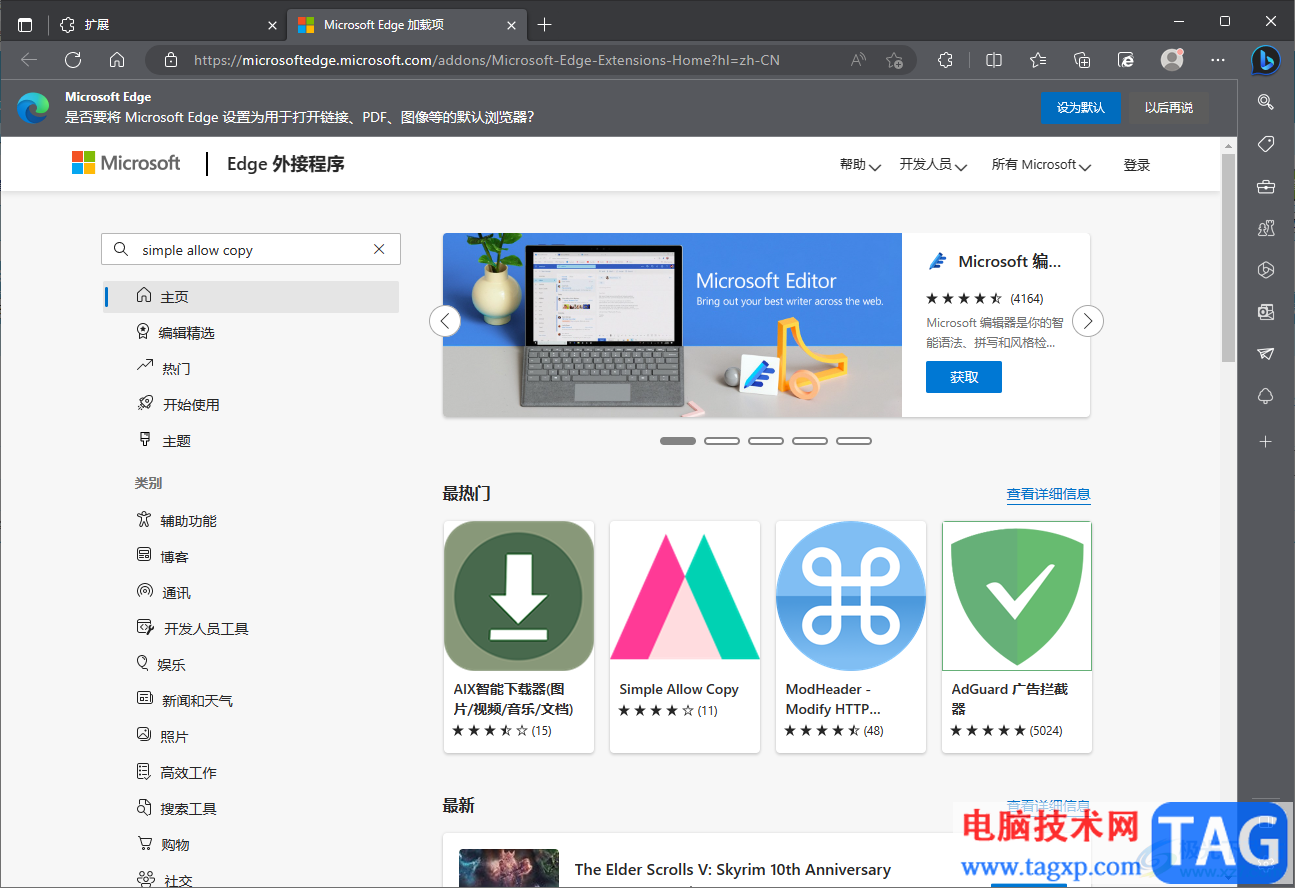Open ModHeader extension card
Viewport: 1295px width, 888px height.
coord(851,637)
